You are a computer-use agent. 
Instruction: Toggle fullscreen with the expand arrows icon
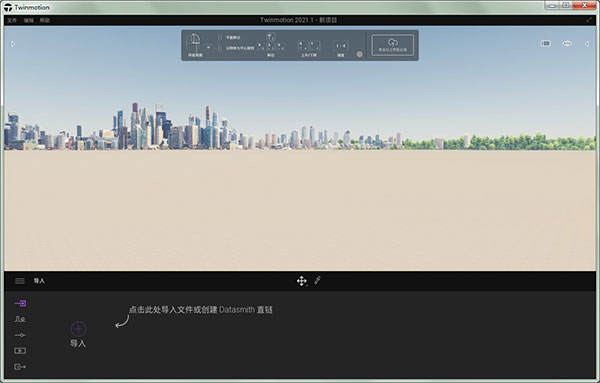(x=589, y=20)
